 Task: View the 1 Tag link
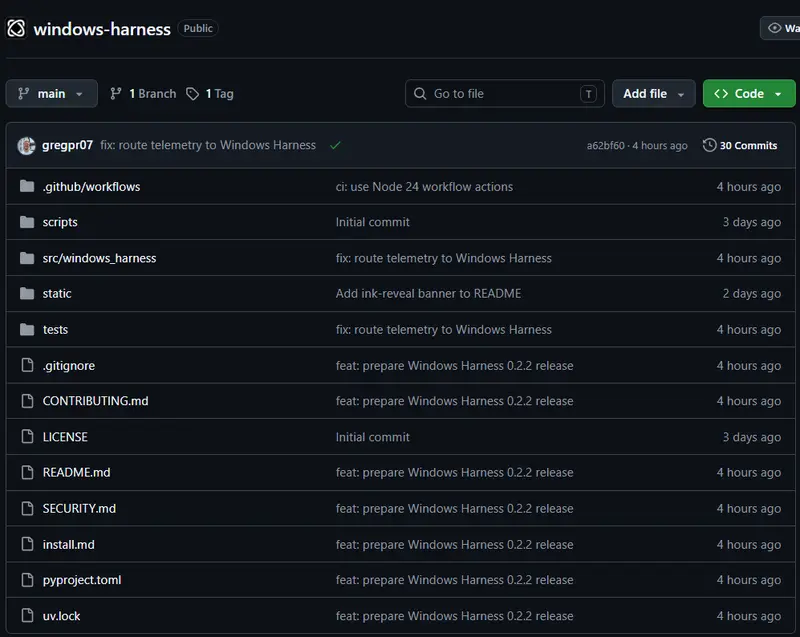(x=219, y=93)
